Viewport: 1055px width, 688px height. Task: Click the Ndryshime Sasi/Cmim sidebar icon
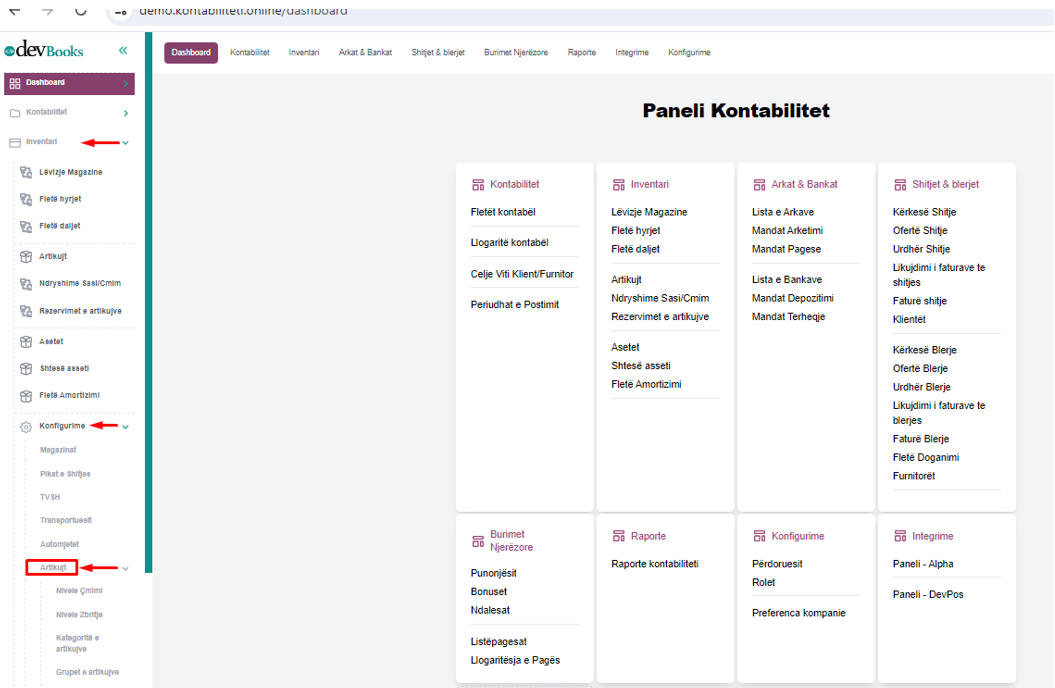point(26,284)
